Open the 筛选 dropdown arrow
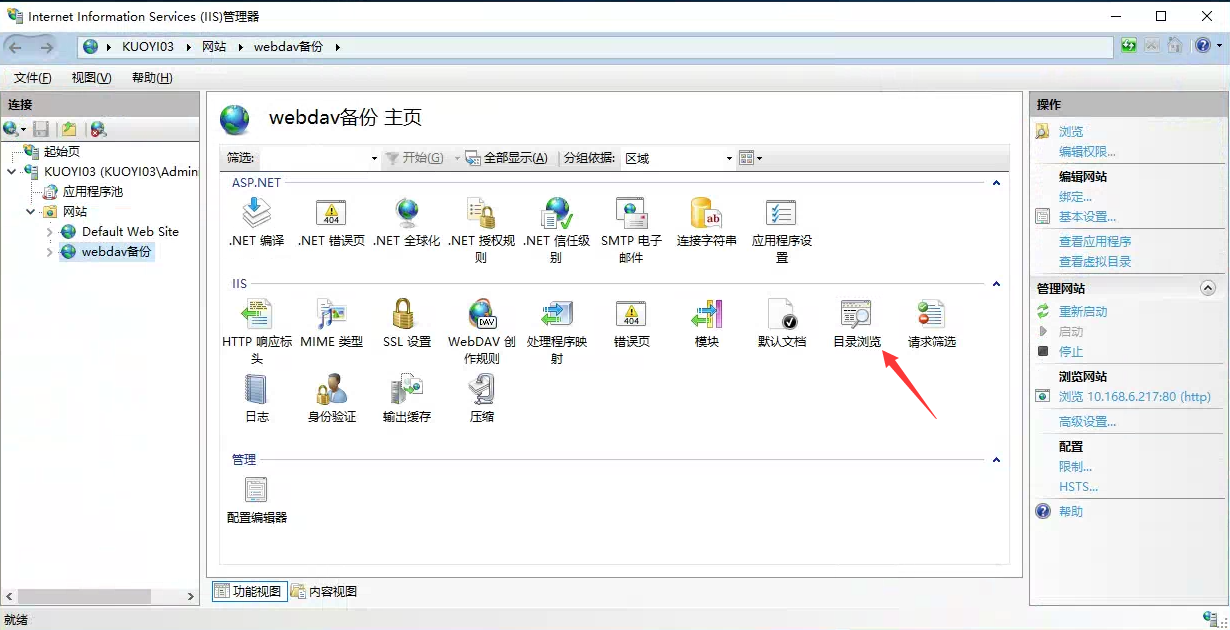The height and width of the screenshot is (630, 1230). pyautogui.click(x=374, y=158)
